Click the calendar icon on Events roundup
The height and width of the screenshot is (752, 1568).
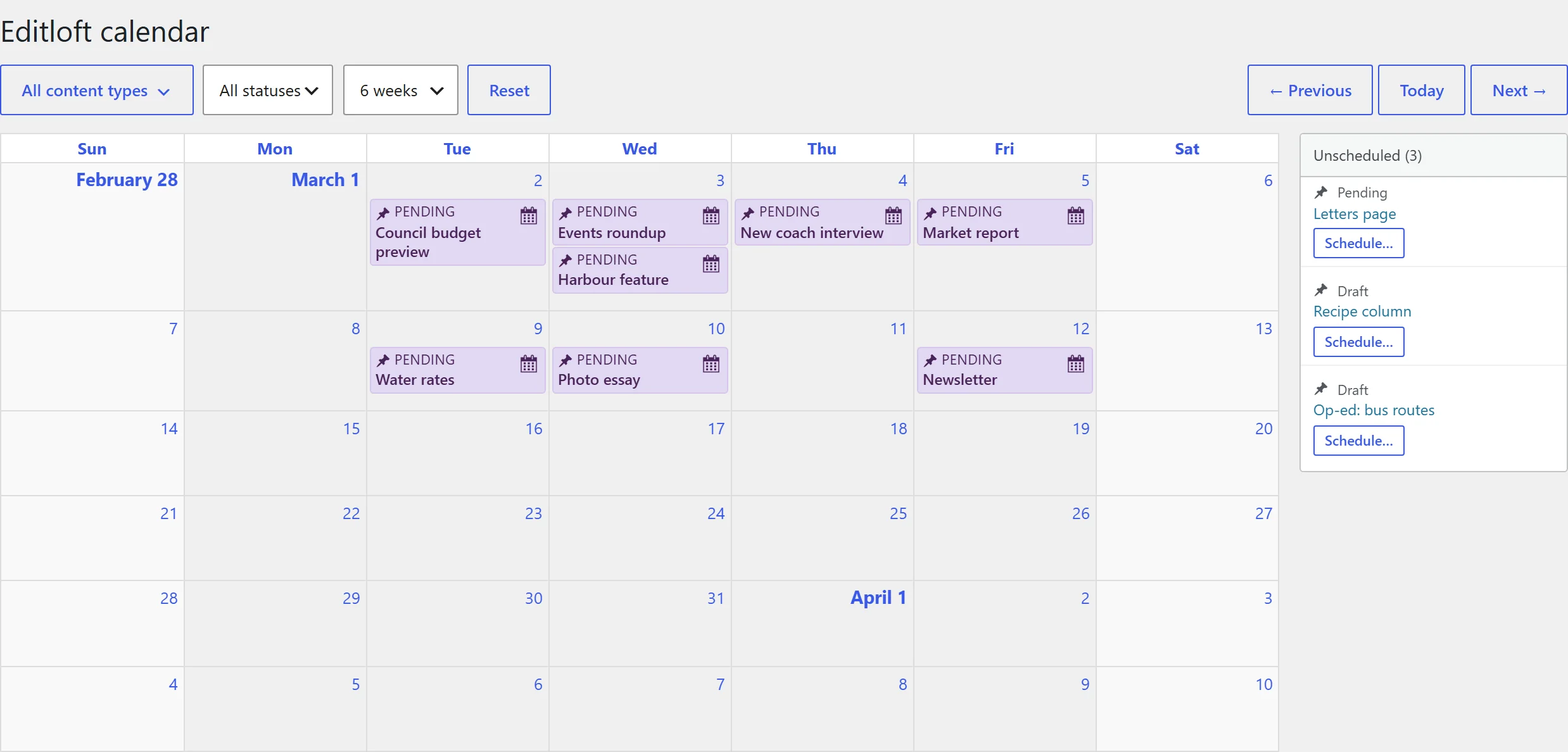tap(711, 216)
